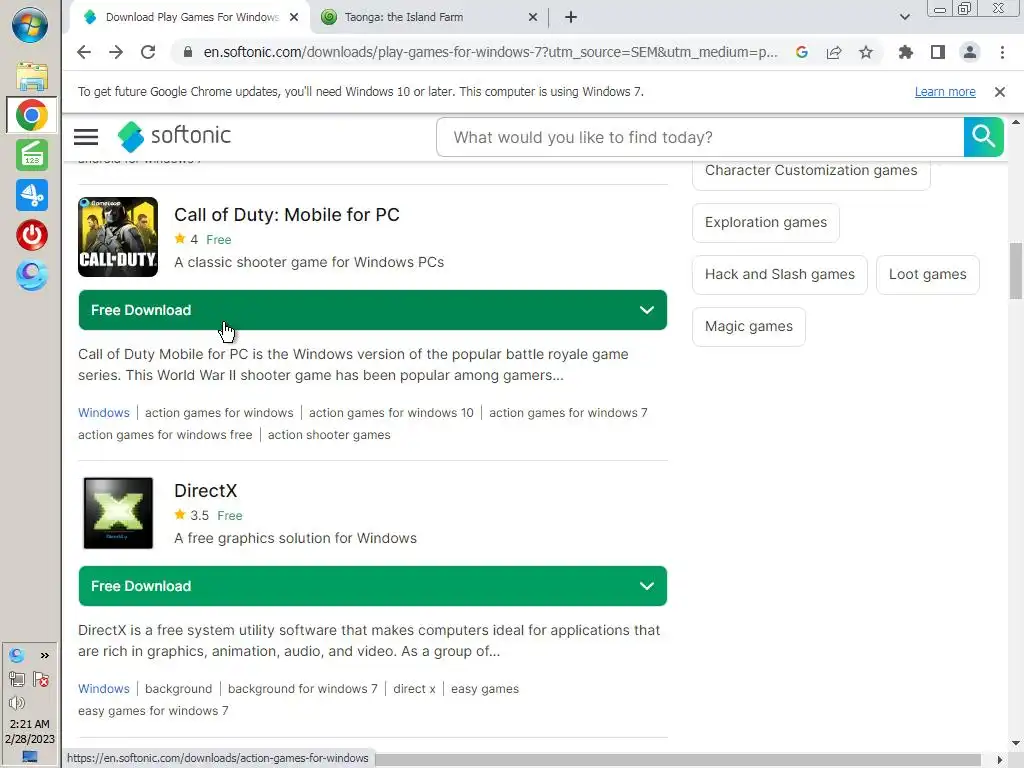1024x768 pixels.
Task: Open a new tab with plus icon
Action: click(571, 17)
